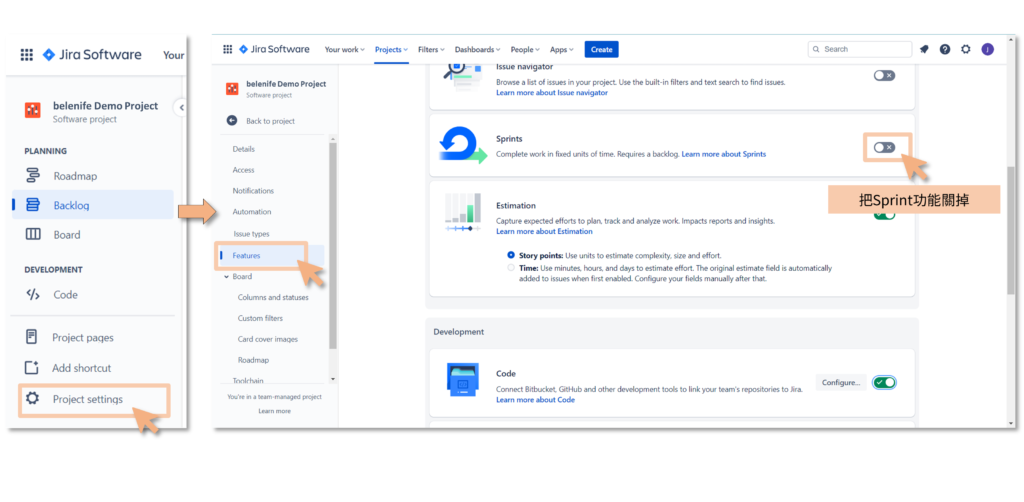The width and height of the screenshot is (1024, 502).
Task: Select Story points estimation option
Action: [511, 255]
